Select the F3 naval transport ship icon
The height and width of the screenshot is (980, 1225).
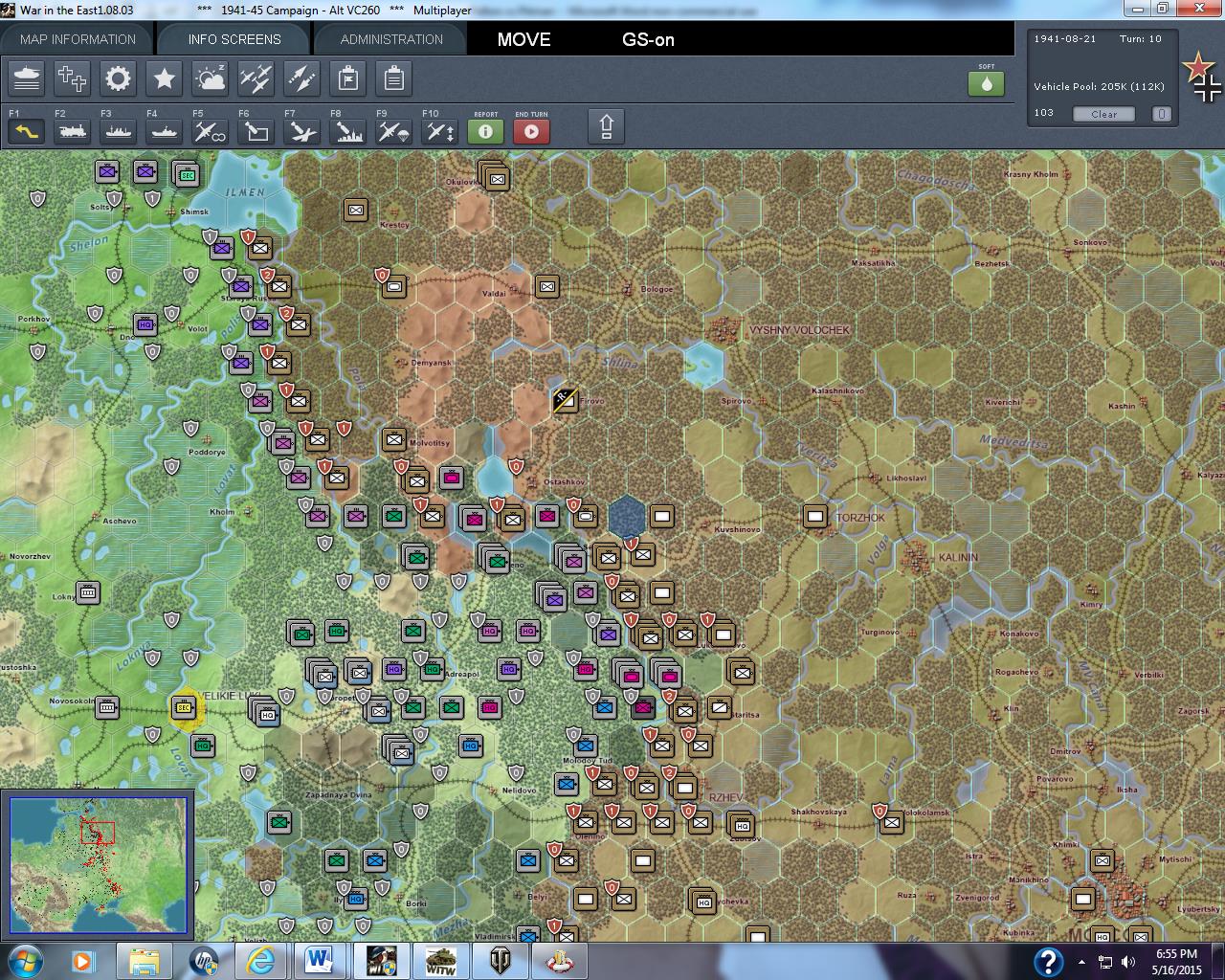tap(118, 131)
